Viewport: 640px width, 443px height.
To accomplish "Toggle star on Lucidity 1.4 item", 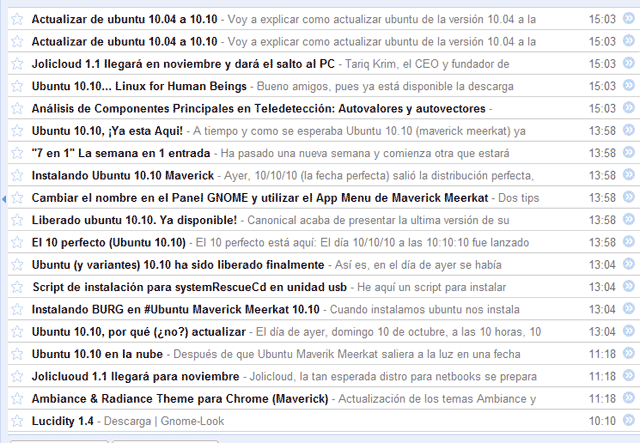I will click(x=17, y=421).
